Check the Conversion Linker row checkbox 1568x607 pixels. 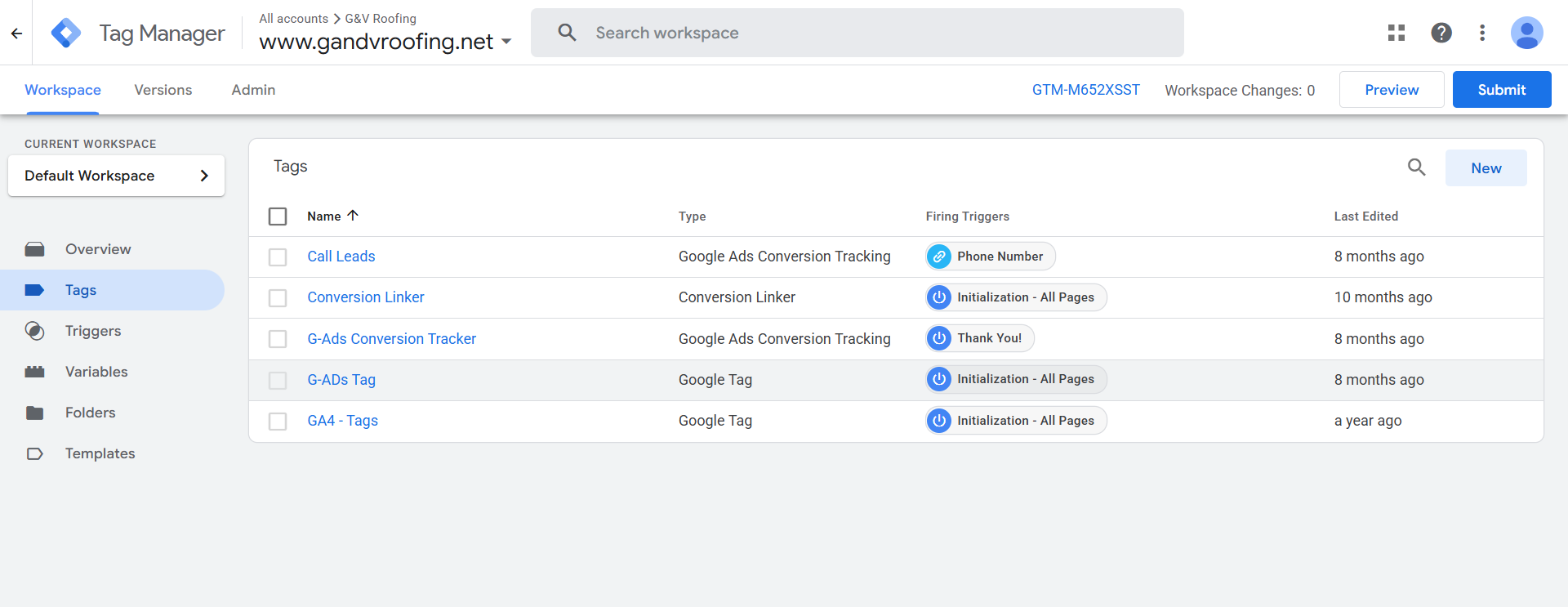(x=278, y=298)
